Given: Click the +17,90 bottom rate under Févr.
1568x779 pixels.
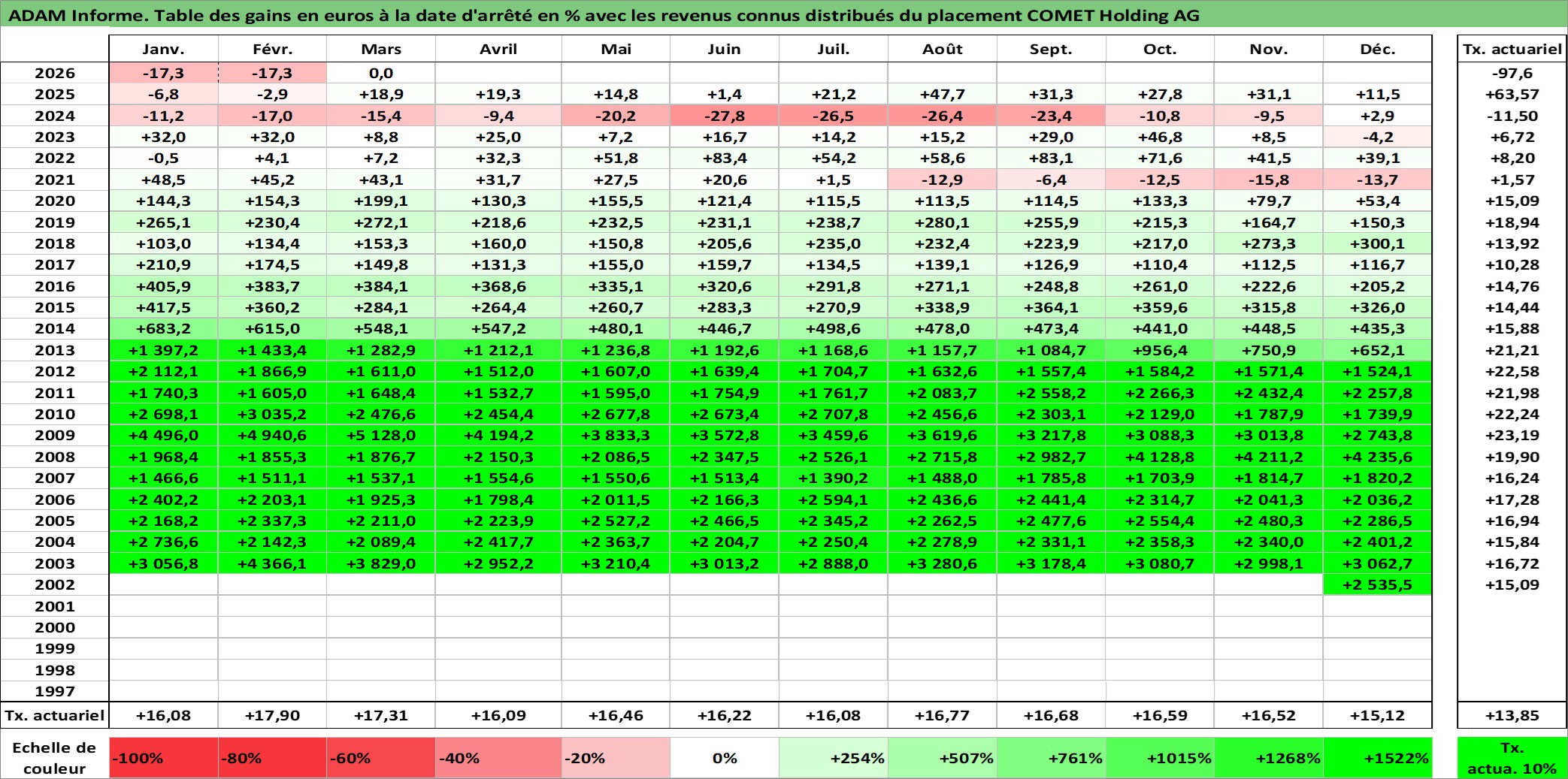Looking at the screenshot, I should [x=272, y=716].
